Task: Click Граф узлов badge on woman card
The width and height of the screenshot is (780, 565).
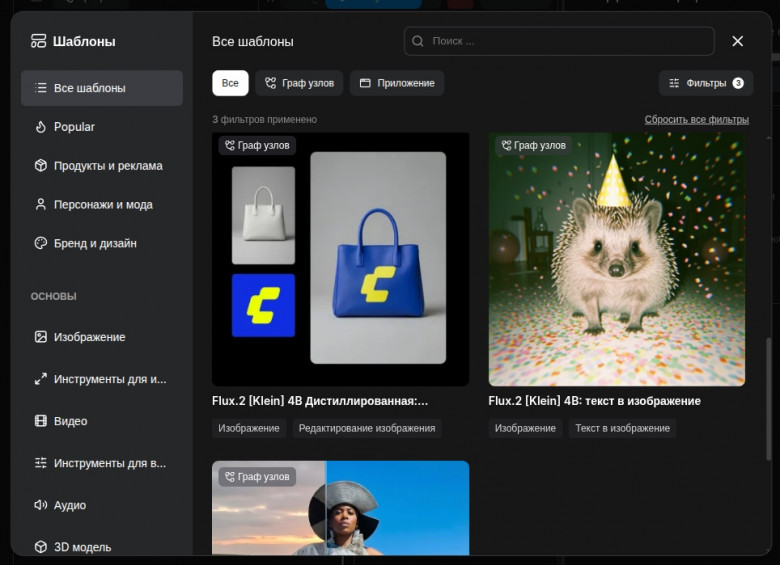Action: pos(257,476)
